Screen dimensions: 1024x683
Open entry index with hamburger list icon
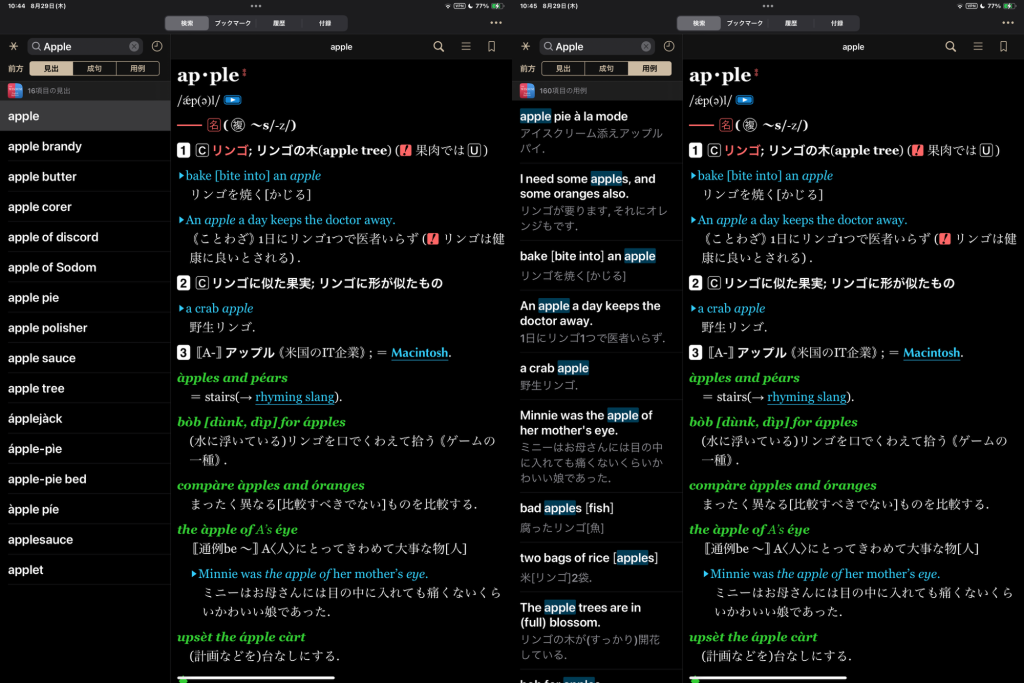[x=465, y=46]
